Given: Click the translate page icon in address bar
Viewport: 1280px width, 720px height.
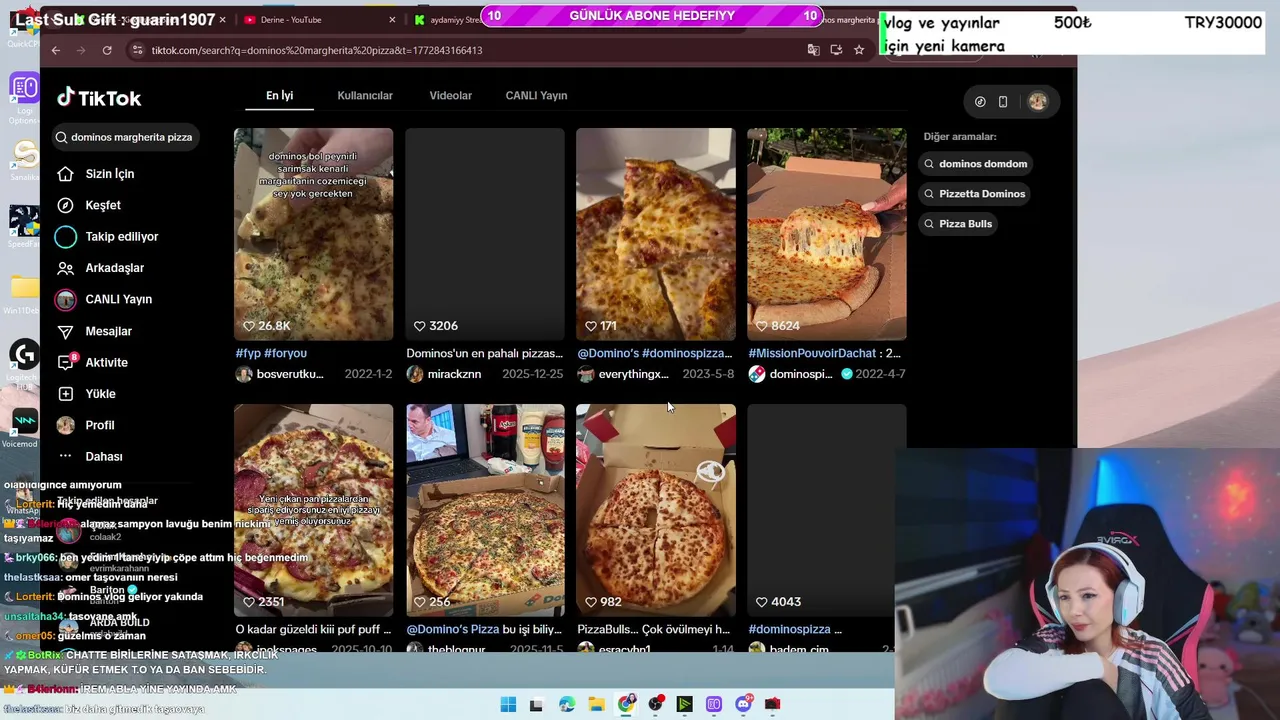Looking at the screenshot, I should [813, 50].
